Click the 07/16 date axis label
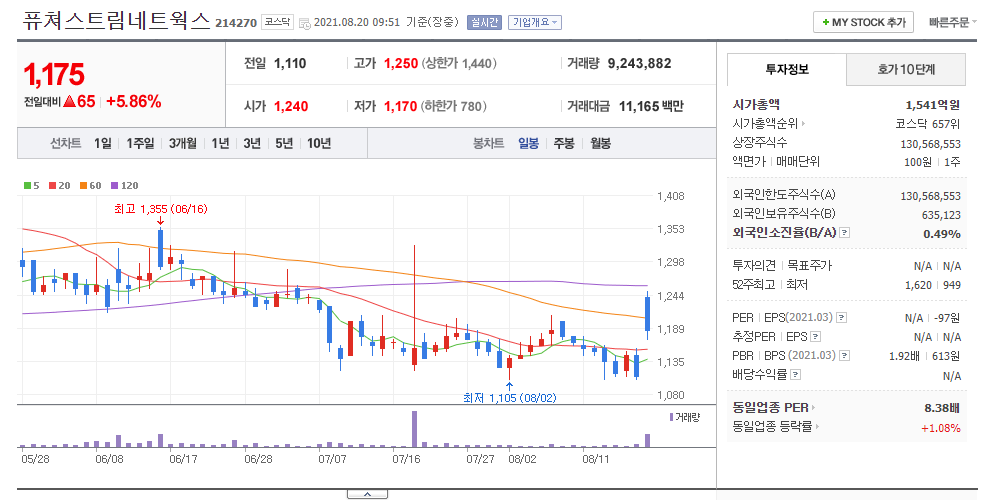This screenshot has width=991, height=500. point(406,459)
